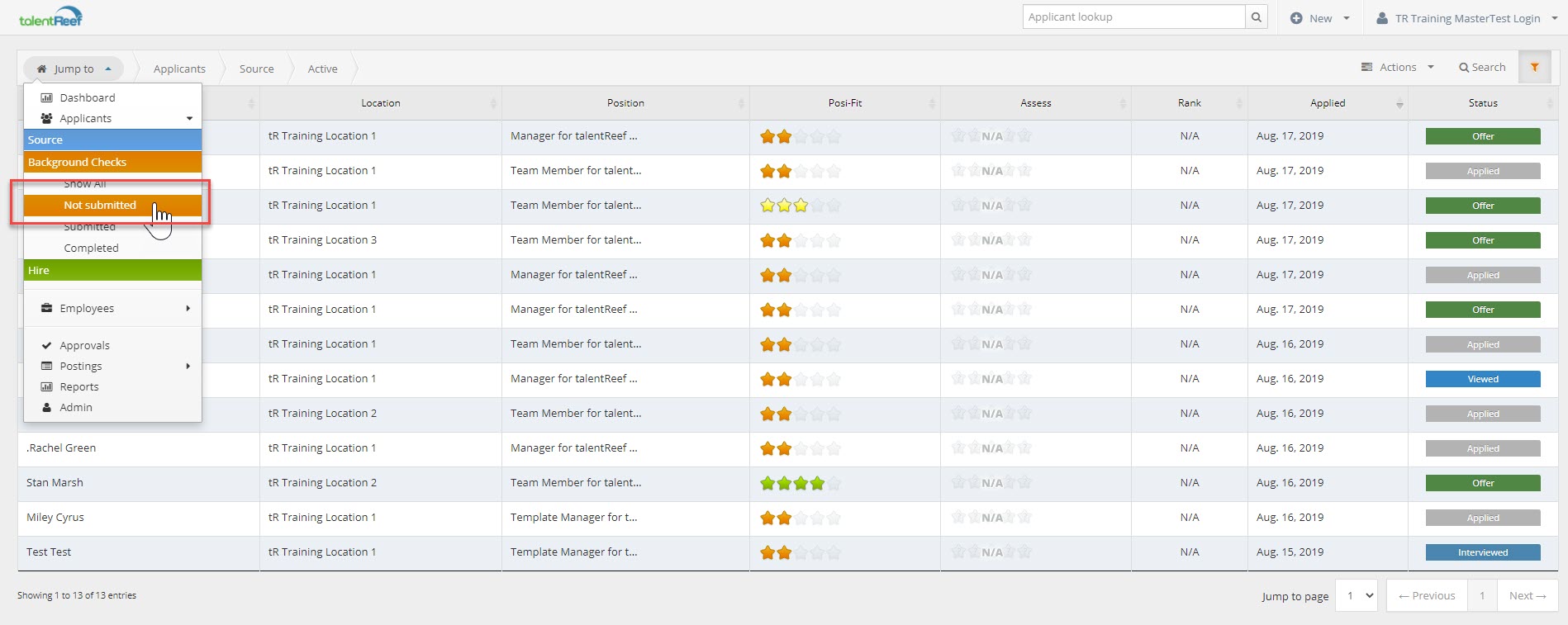Viewport: 1568px width, 625px height.
Task: Select Not submitted under Background Checks
Action: [100, 206]
